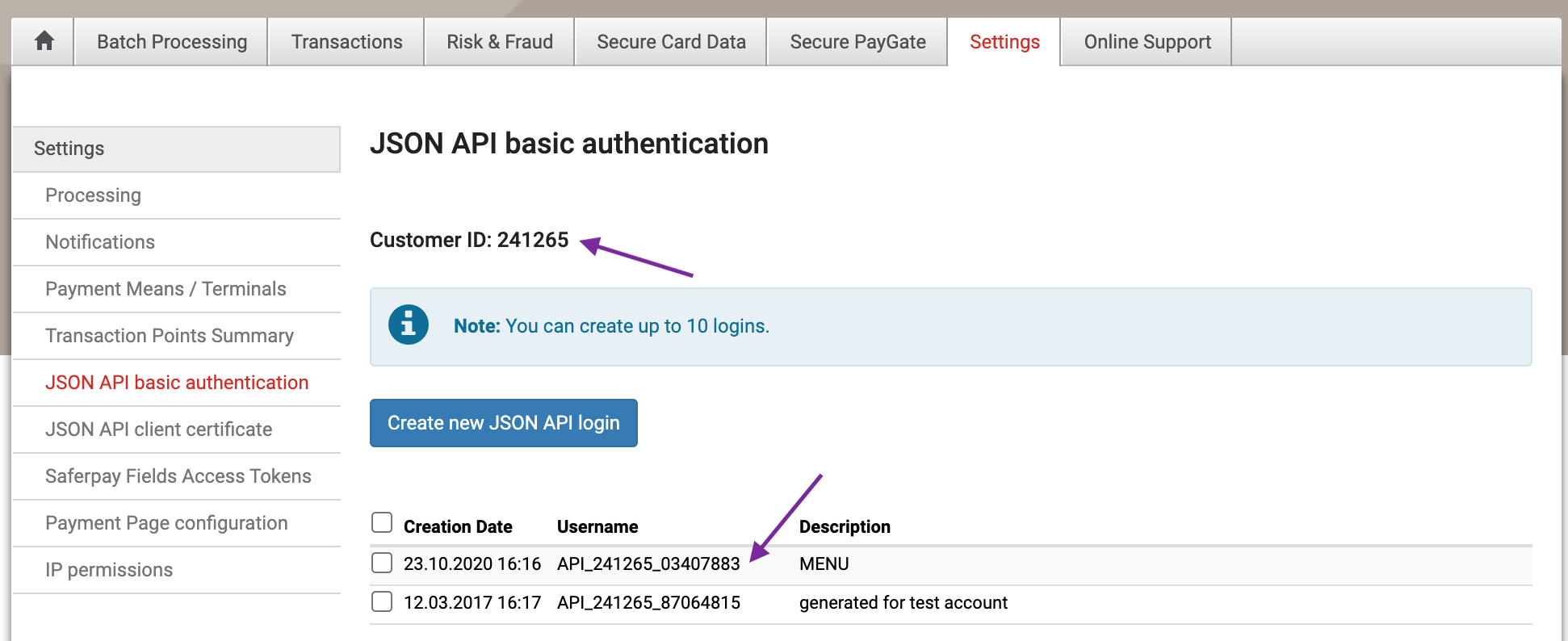Click username API_241265_03407883

pos(648,563)
